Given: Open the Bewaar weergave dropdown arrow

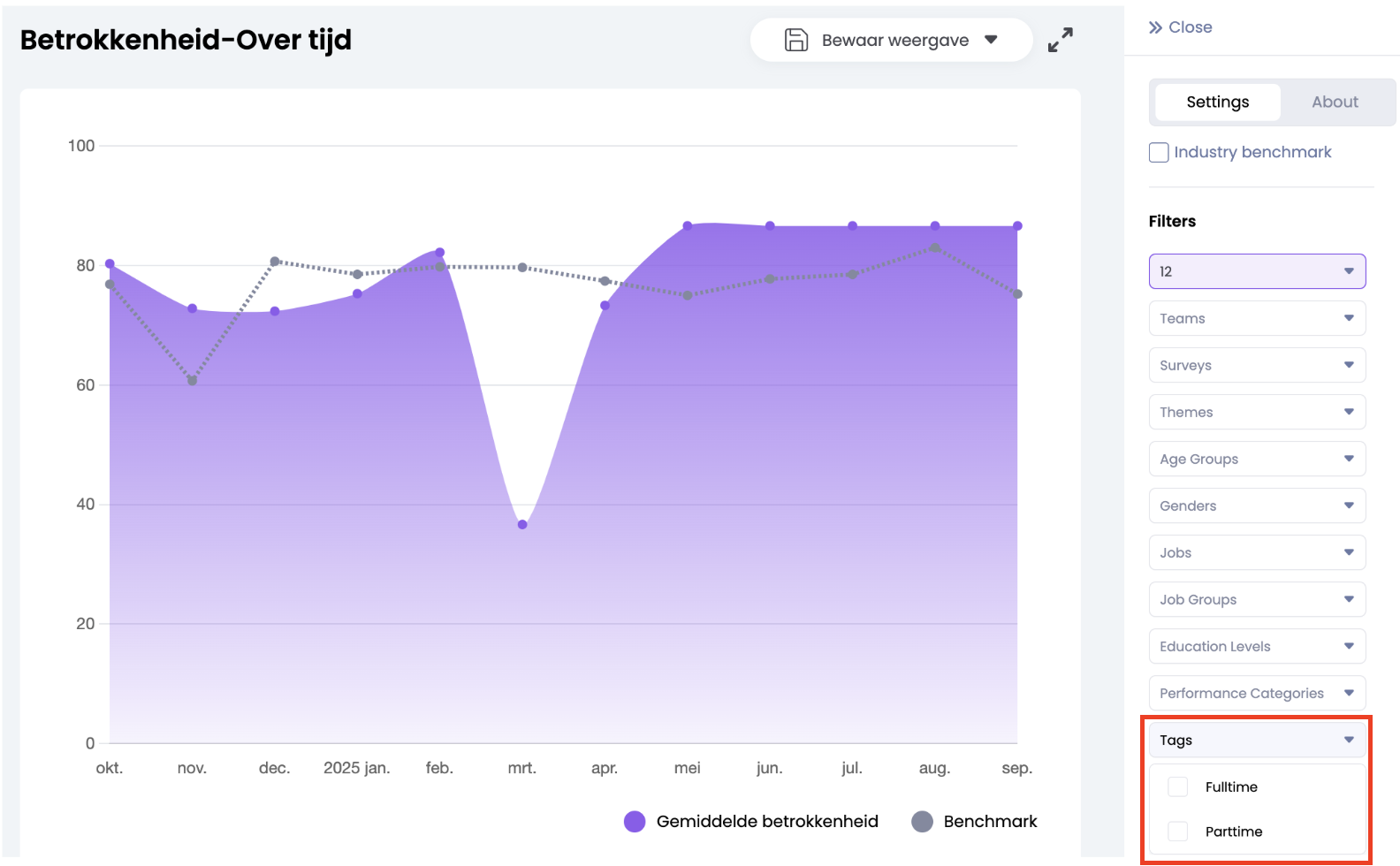Looking at the screenshot, I should [991, 40].
